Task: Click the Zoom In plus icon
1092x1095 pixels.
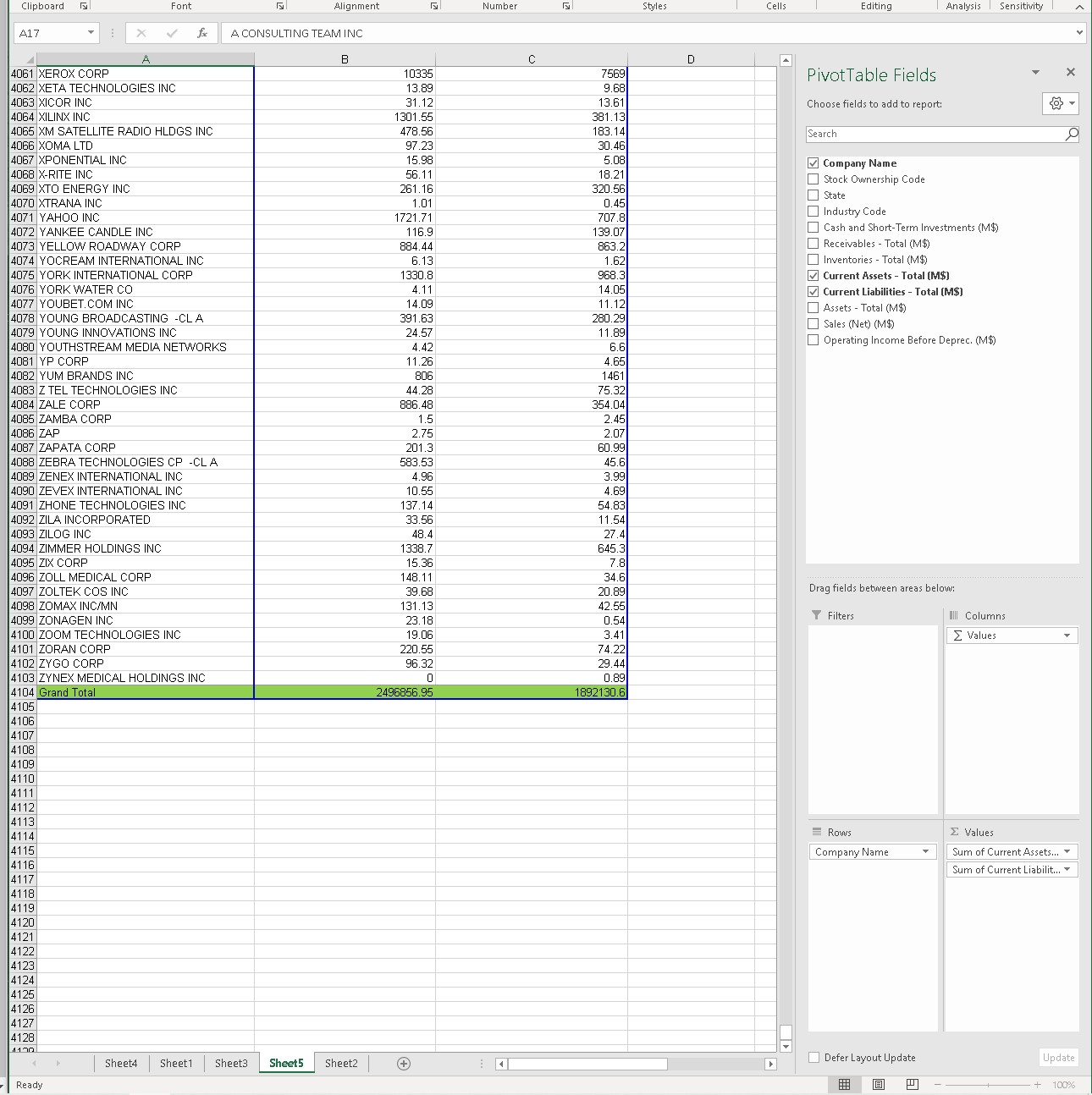Action: pos(1036,1084)
